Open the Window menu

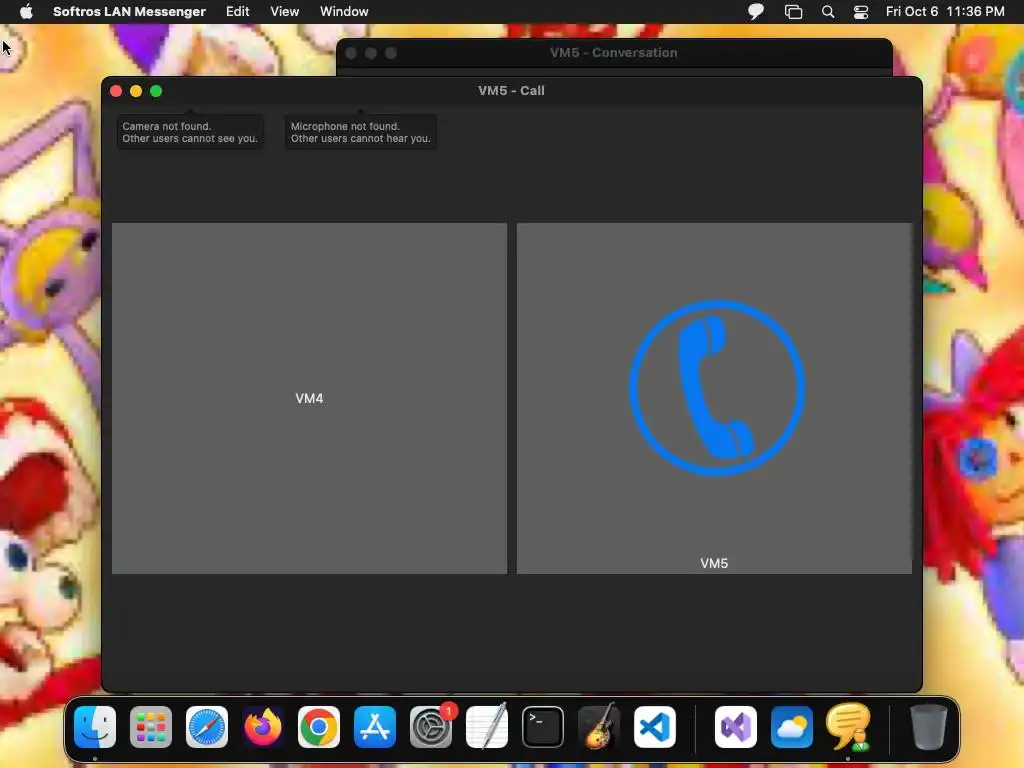(x=344, y=11)
